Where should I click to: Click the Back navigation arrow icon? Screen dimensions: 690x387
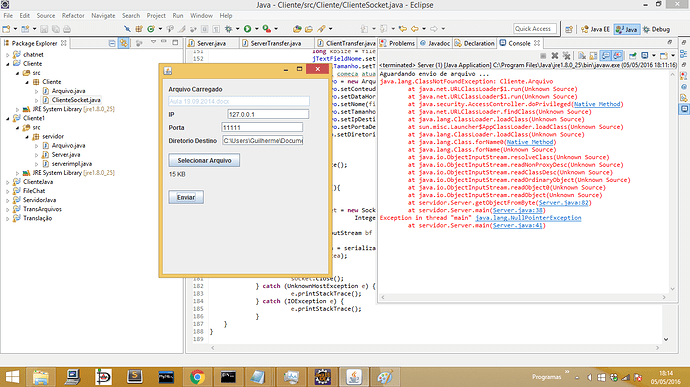(415, 29)
